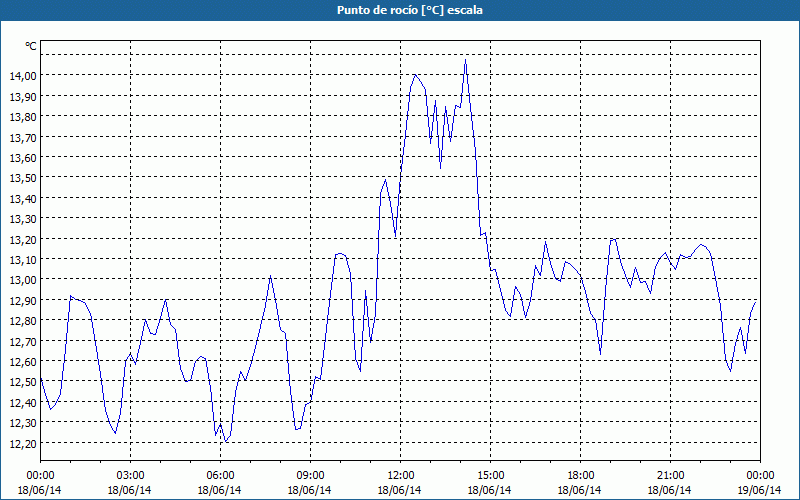Pick the 15:00 time label
Image resolution: width=800 pixels, height=500 pixels.
(x=490, y=476)
